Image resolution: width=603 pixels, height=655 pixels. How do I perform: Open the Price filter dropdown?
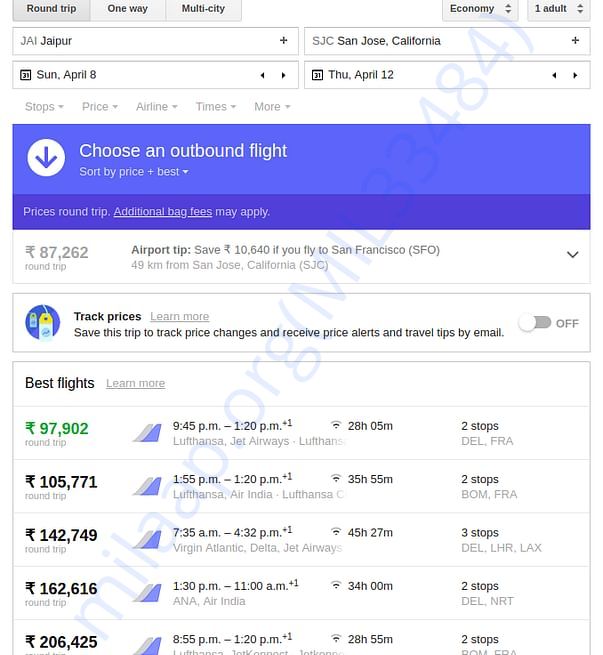[x=100, y=107]
